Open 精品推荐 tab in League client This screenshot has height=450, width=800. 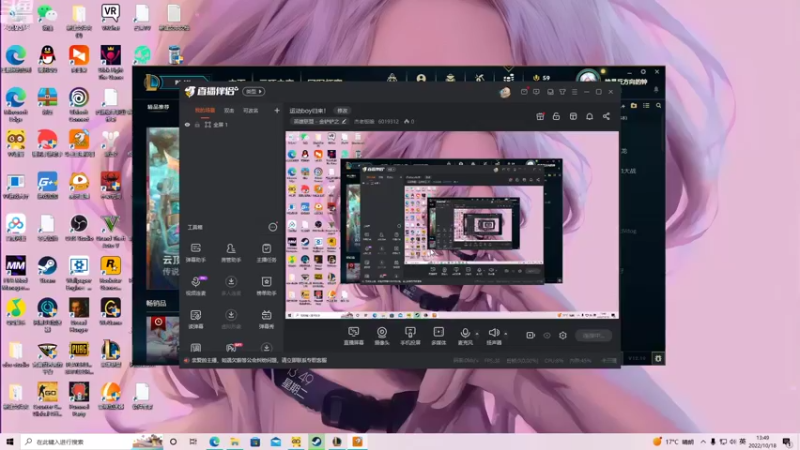click(x=158, y=107)
